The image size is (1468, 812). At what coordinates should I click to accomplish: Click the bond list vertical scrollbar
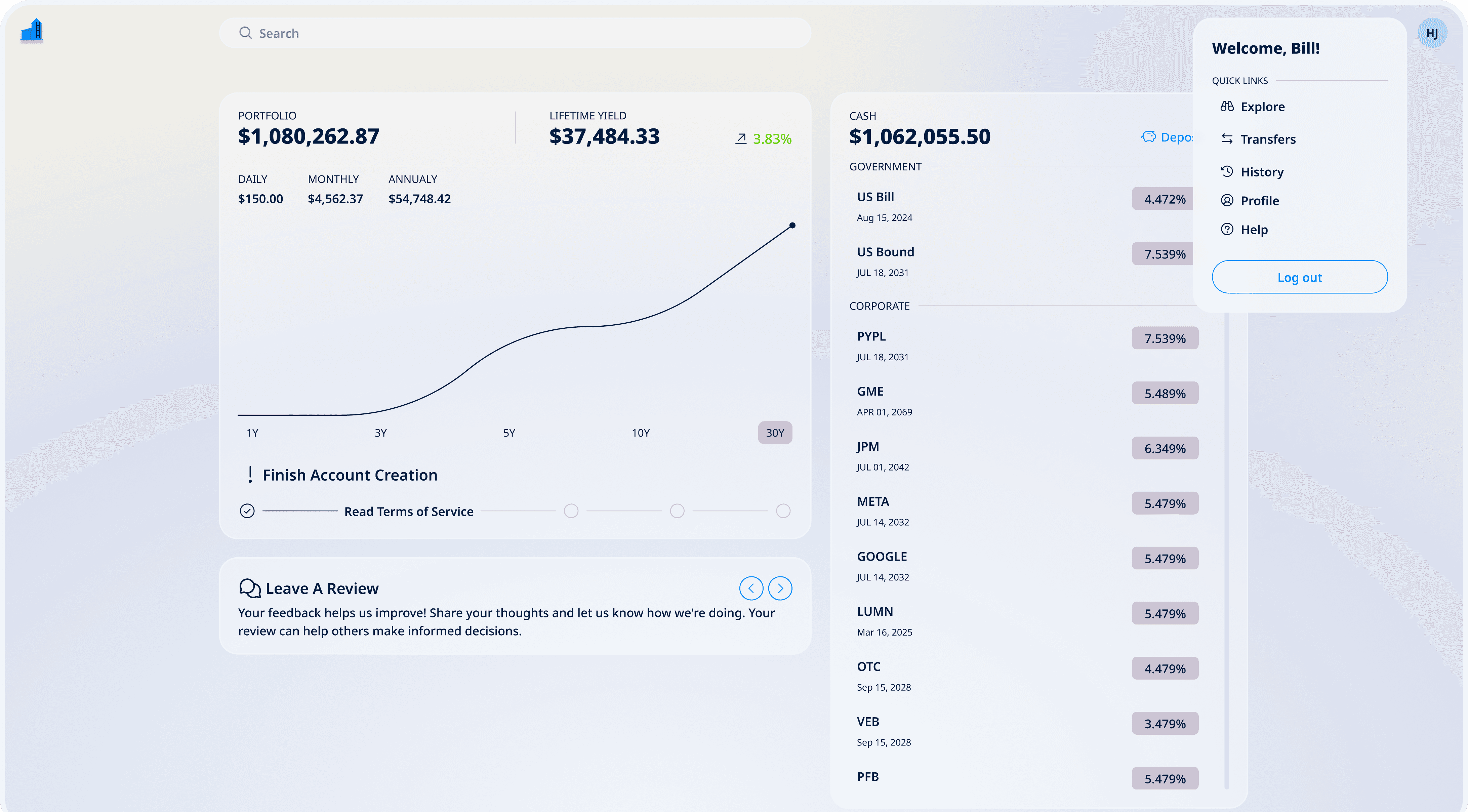1226,547
